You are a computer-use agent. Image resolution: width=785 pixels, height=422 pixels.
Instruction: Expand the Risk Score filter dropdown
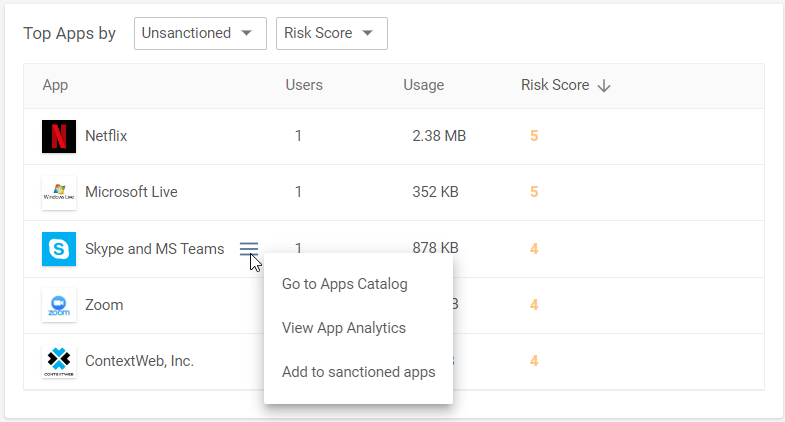(x=332, y=34)
